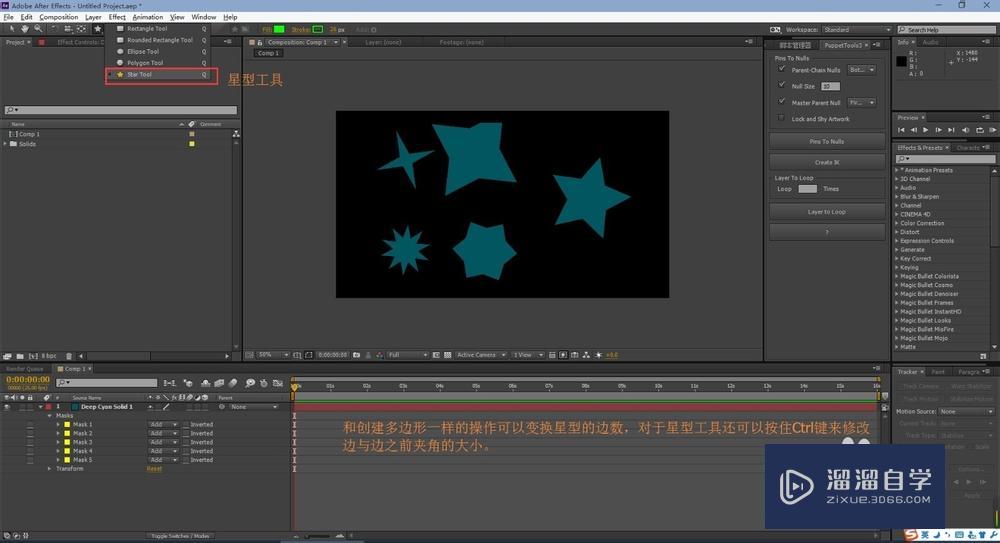This screenshot has height=543, width=1000.
Task: Jump to last frame in Preview panel
Action: coord(951,130)
